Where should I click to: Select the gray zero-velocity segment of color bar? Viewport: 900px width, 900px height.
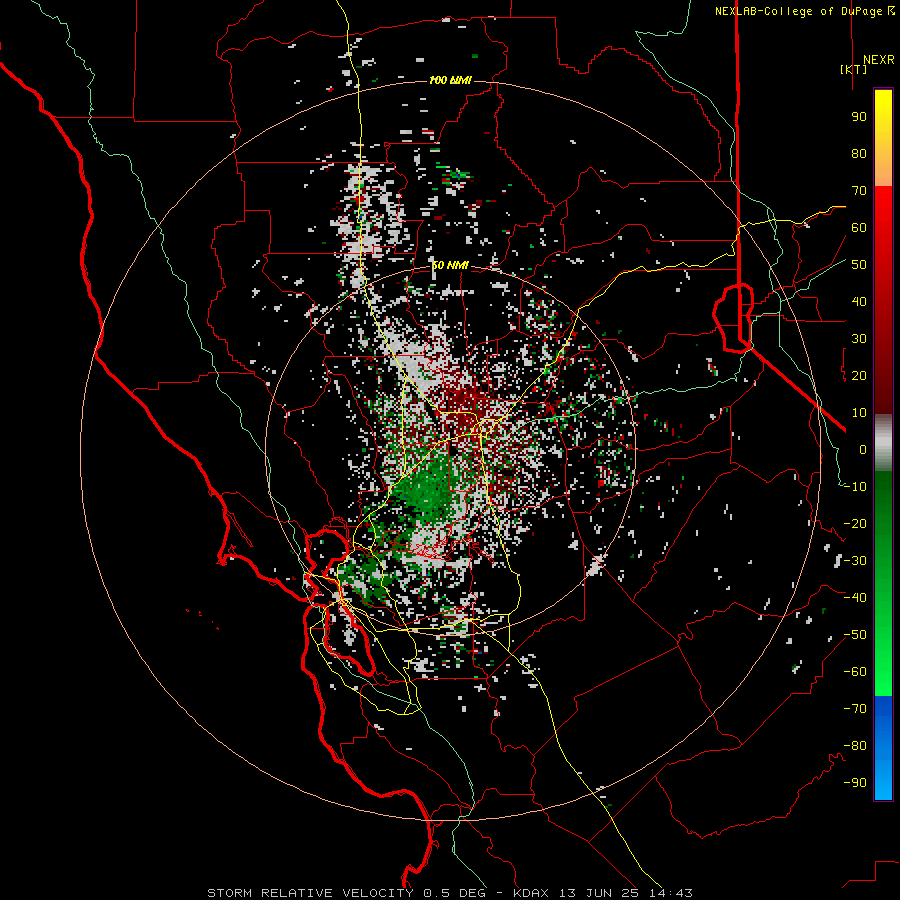tap(883, 445)
